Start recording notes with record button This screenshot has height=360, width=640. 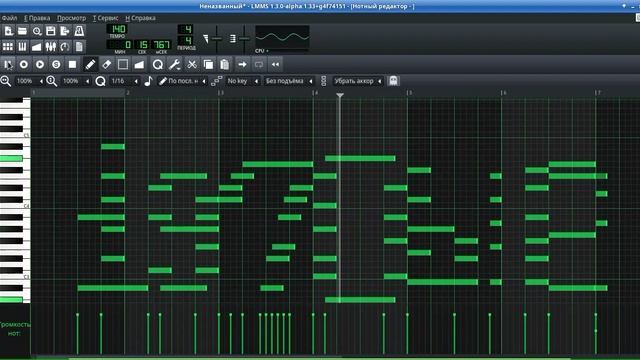click(24, 64)
